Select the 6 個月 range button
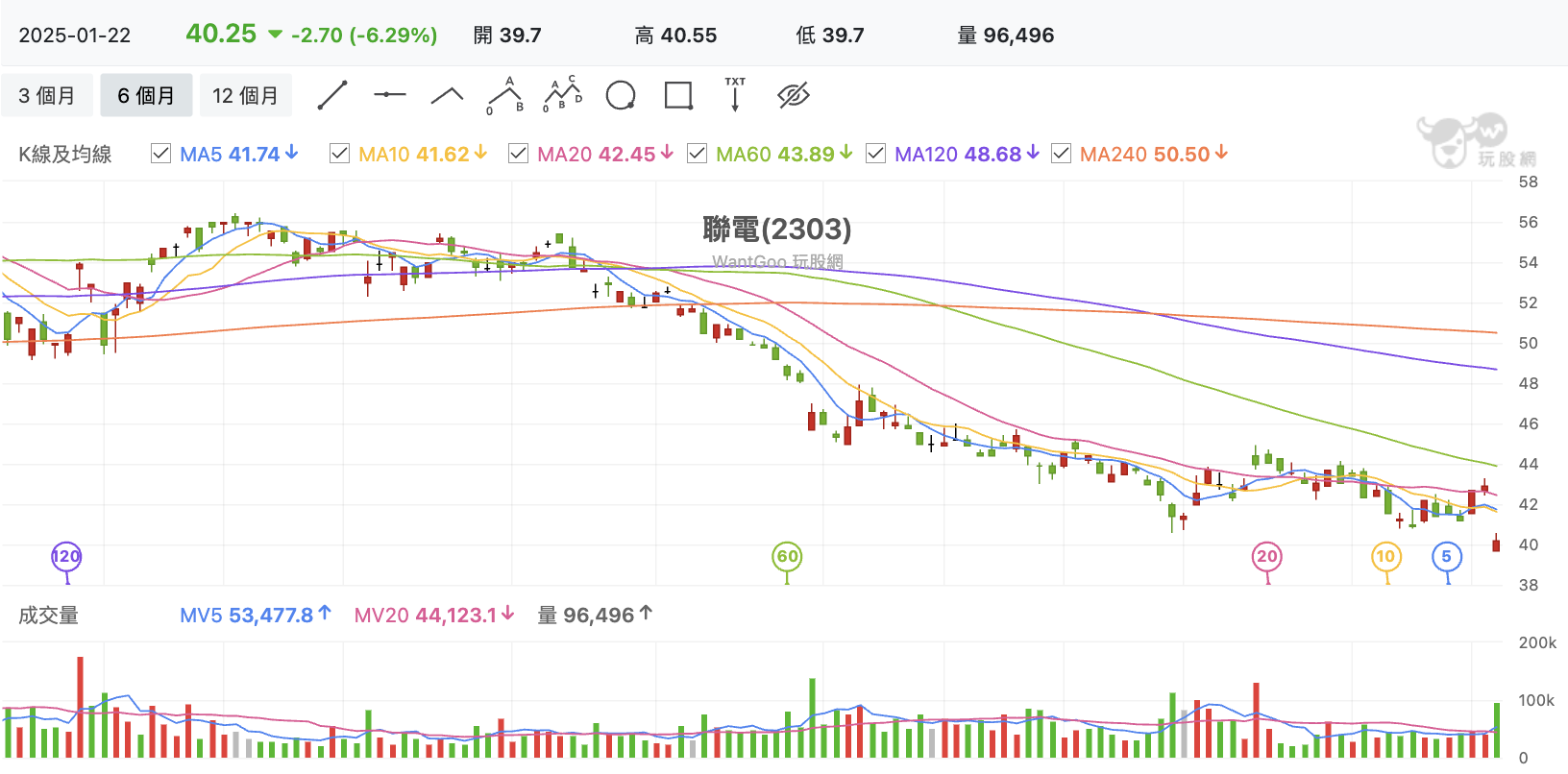 point(146,95)
